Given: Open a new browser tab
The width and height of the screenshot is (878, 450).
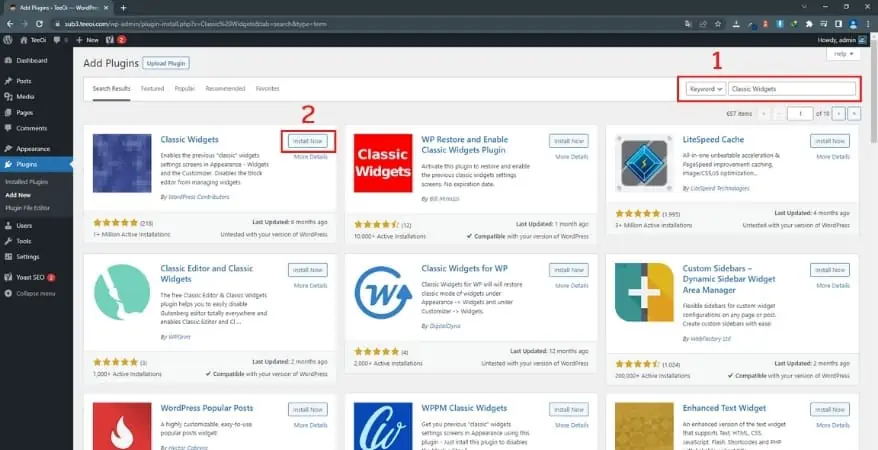Looking at the screenshot, I should pyautogui.click(x=123, y=8).
